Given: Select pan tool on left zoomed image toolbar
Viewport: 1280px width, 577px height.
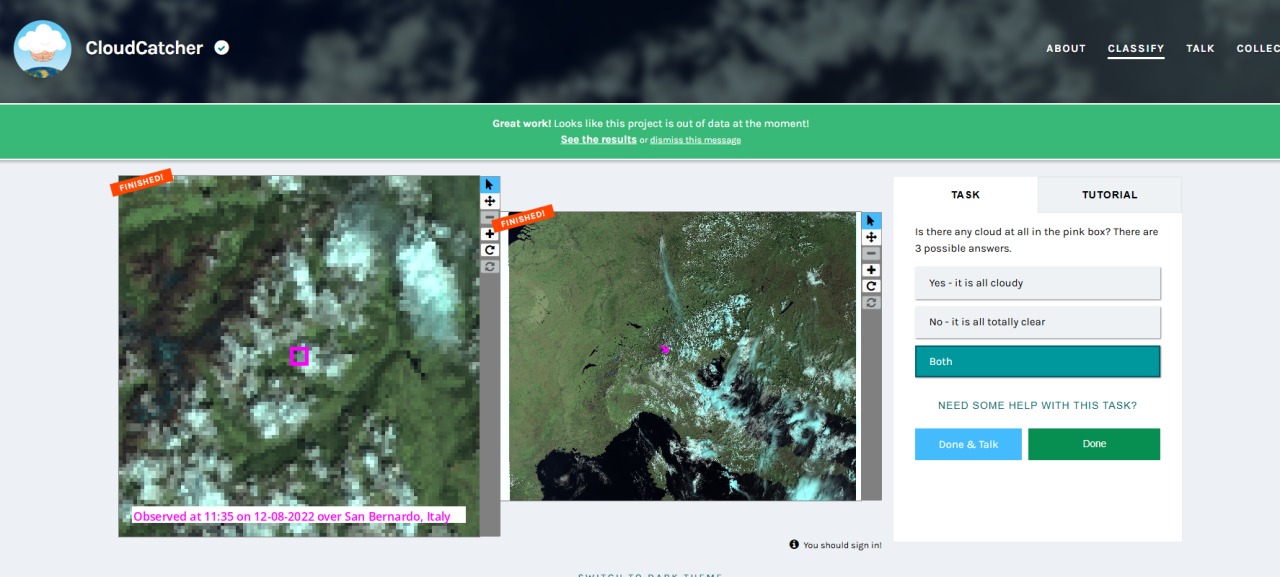Looking at the screenshot, I should [490, 201].
